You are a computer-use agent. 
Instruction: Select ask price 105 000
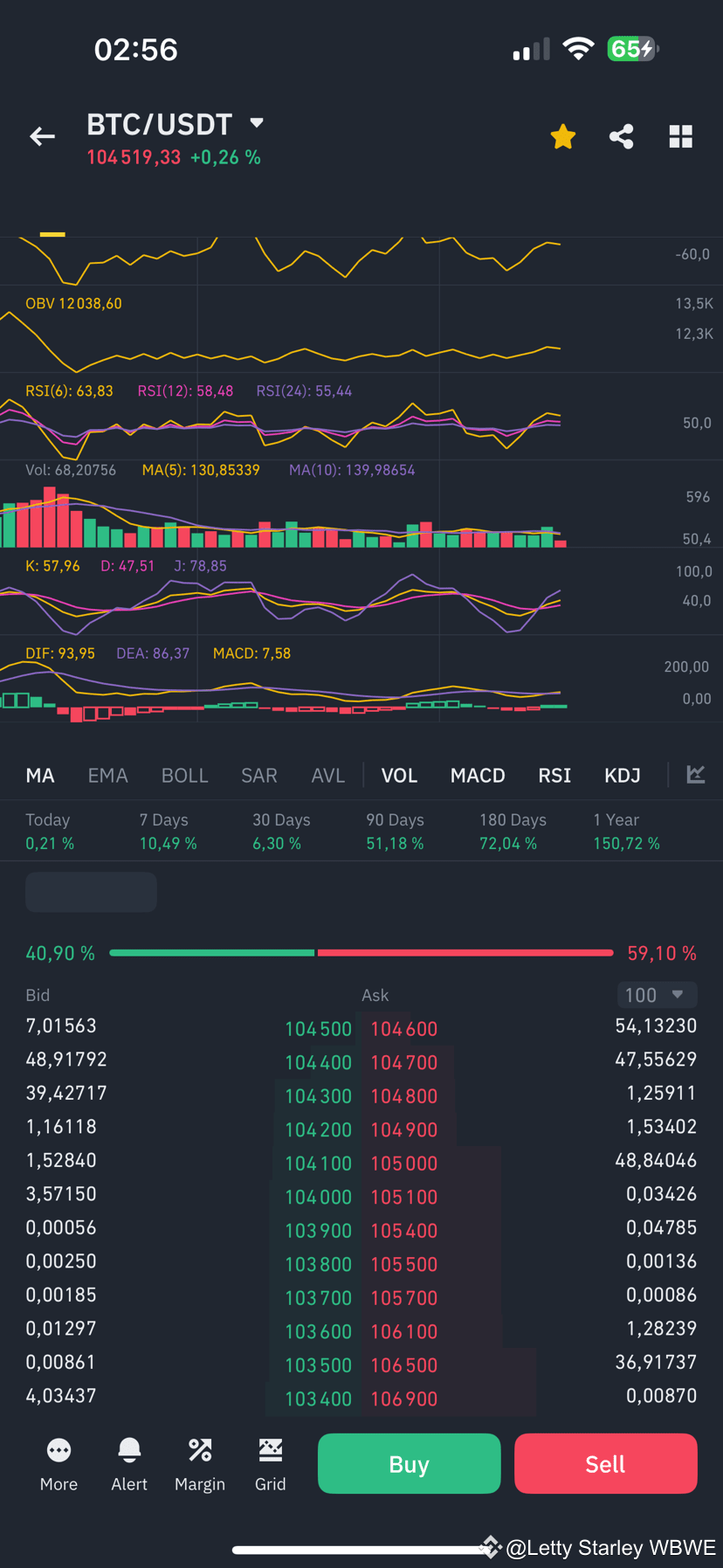coord(404,1164)
